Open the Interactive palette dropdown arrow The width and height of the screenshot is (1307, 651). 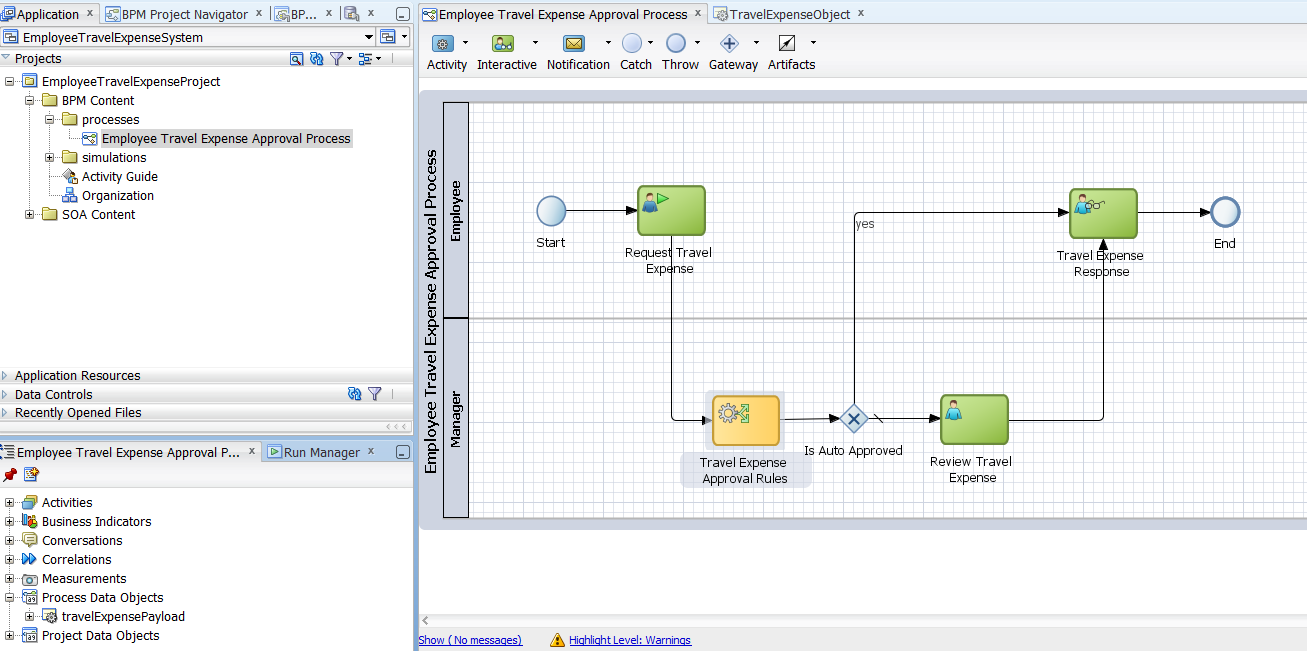tap(535, 43)
